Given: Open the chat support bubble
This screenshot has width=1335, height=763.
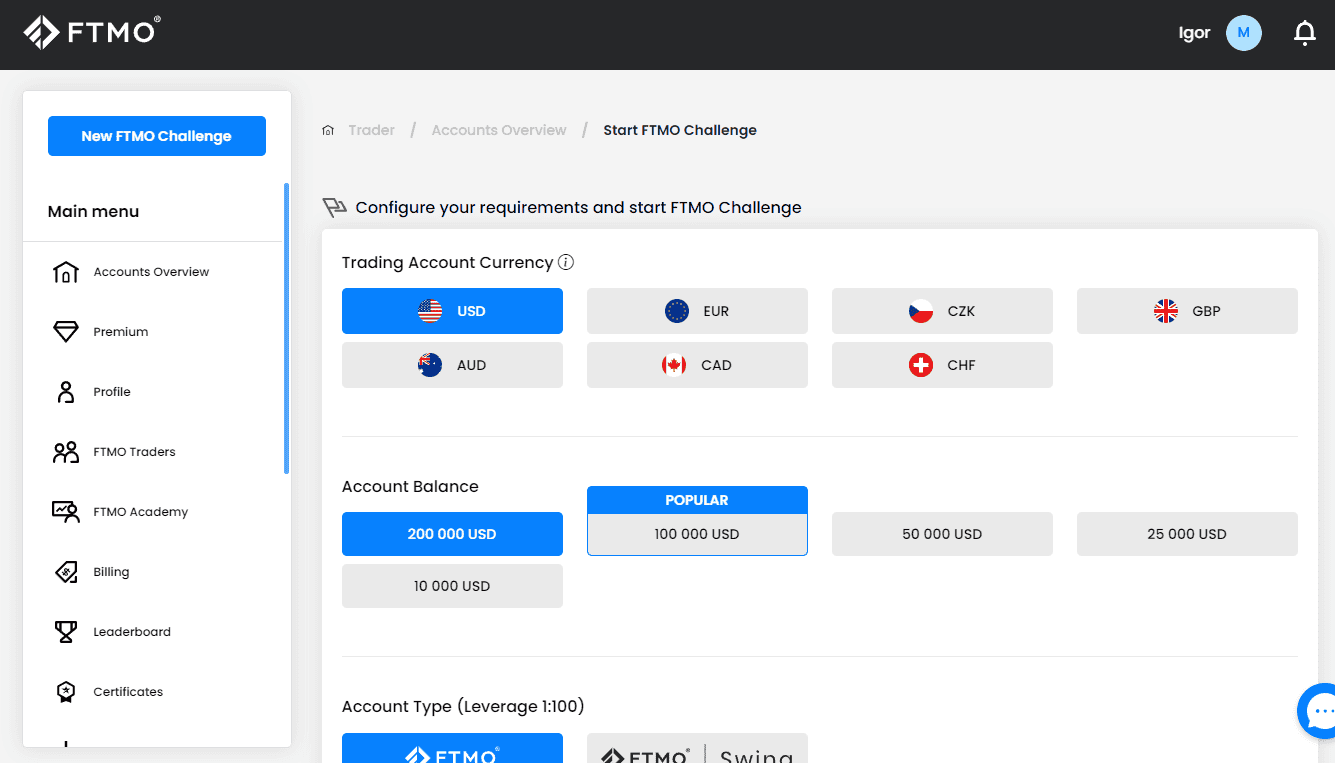Looking at the screenshot, I should pos(1318,711).
